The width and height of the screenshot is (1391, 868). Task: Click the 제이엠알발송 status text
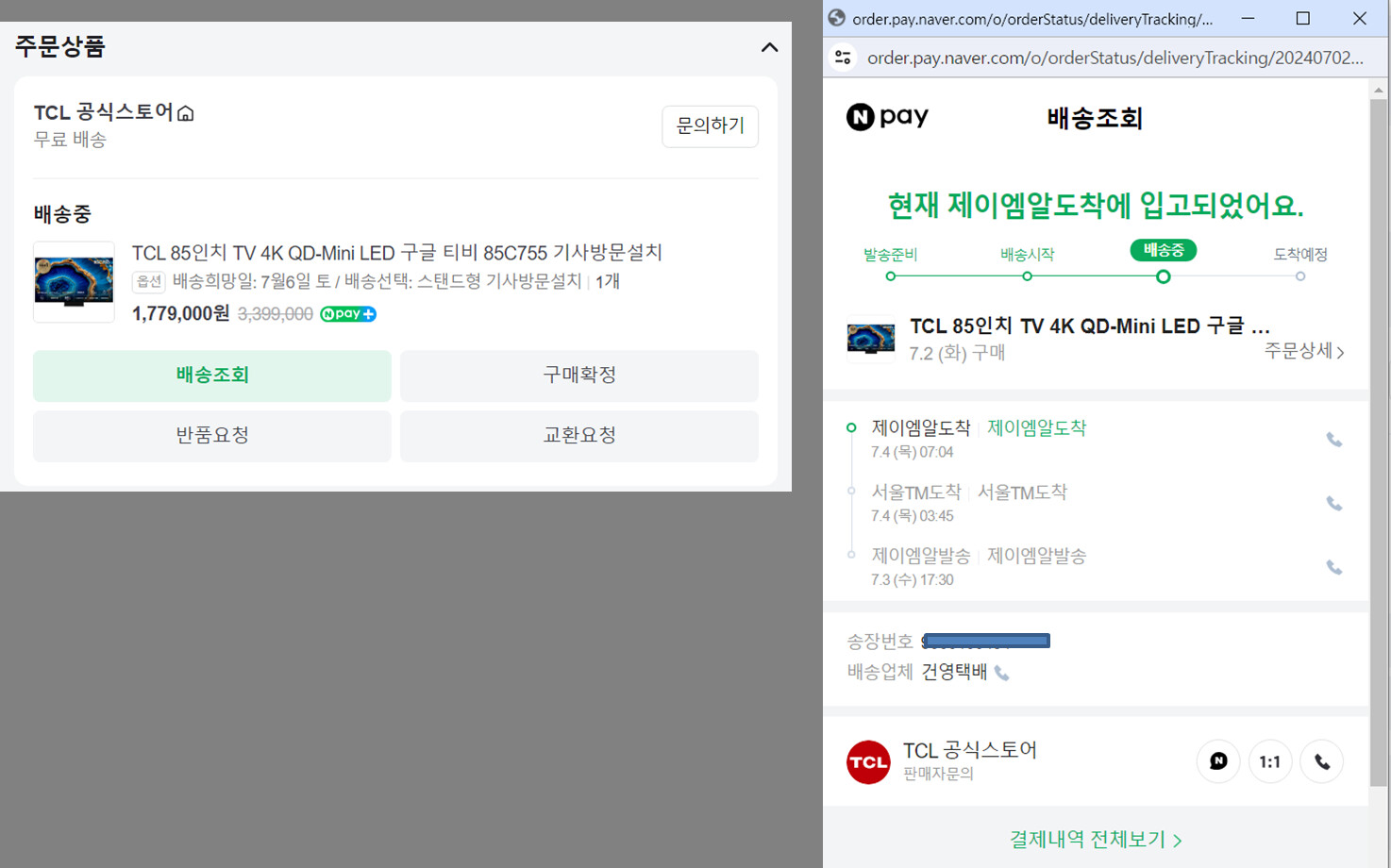click(1037, 556)
